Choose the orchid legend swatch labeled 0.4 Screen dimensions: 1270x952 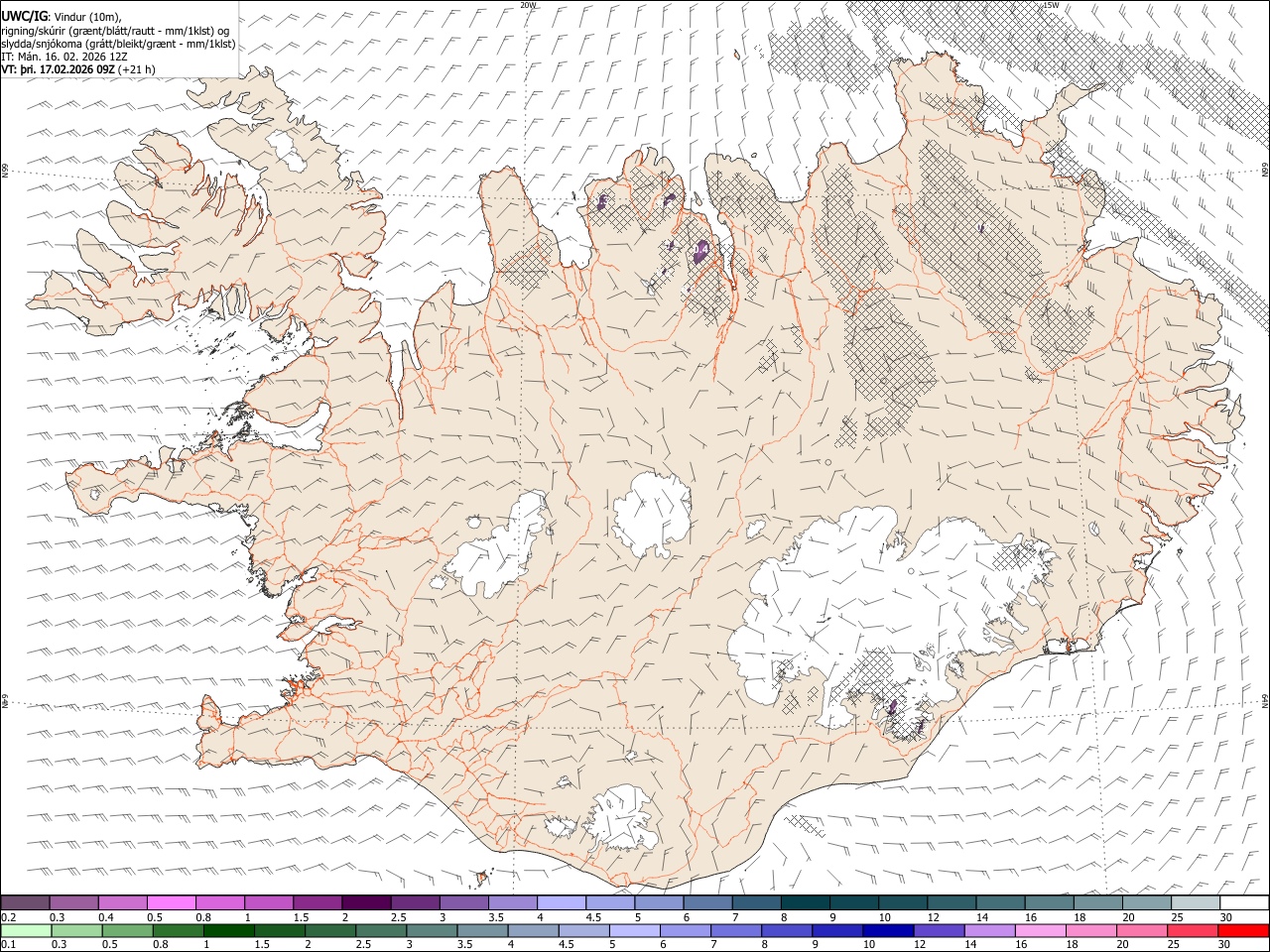pos(122,902)
